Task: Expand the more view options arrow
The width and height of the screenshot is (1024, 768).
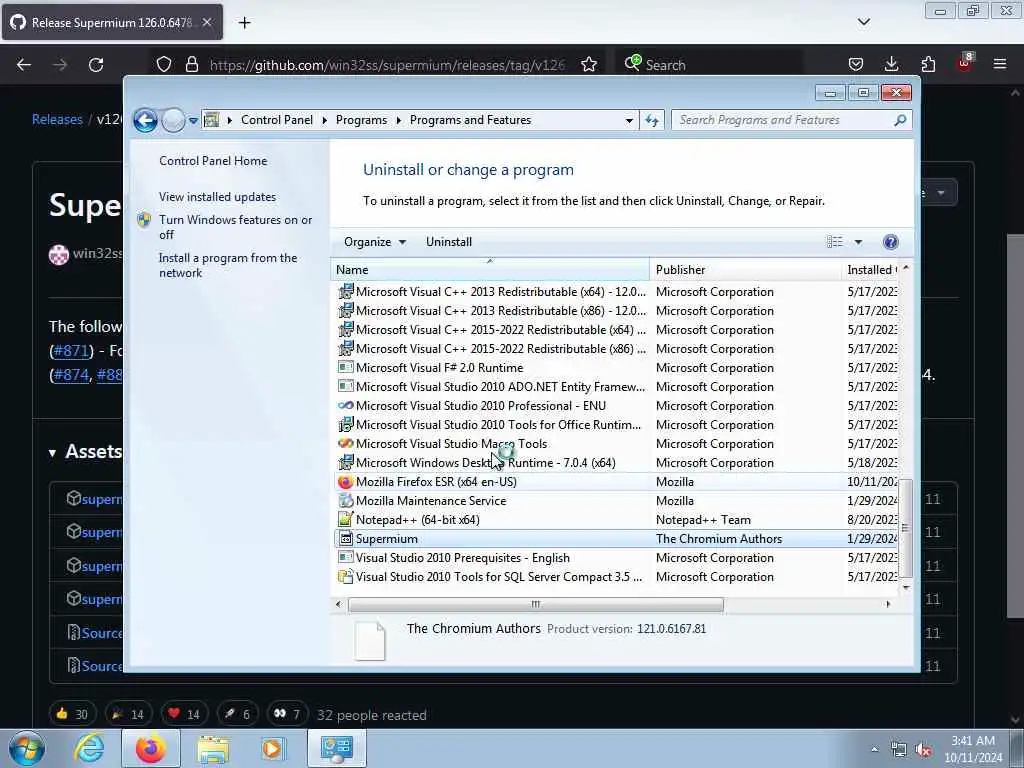Action: tap(858, 242)
